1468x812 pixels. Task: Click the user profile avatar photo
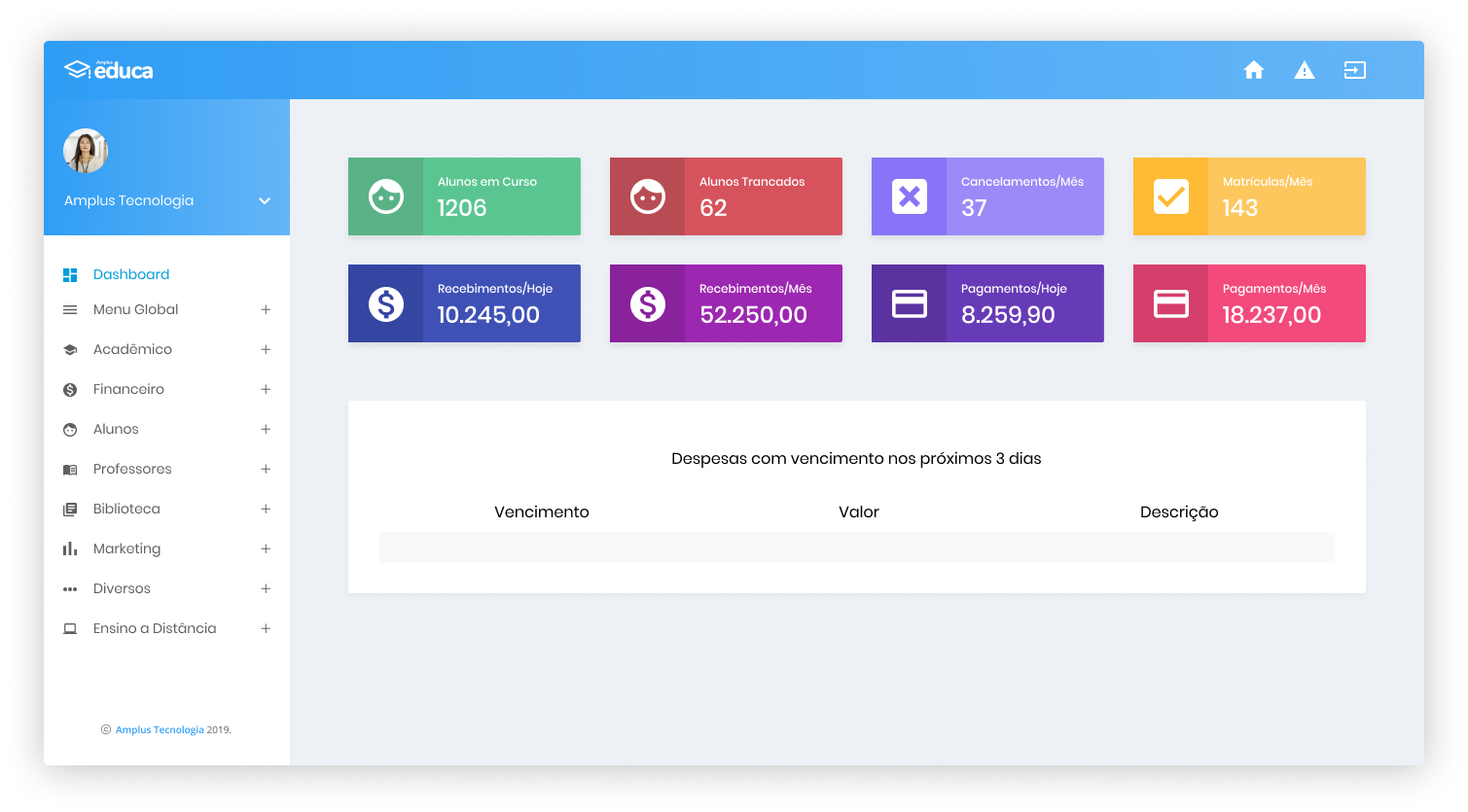[x=86, y=151]
